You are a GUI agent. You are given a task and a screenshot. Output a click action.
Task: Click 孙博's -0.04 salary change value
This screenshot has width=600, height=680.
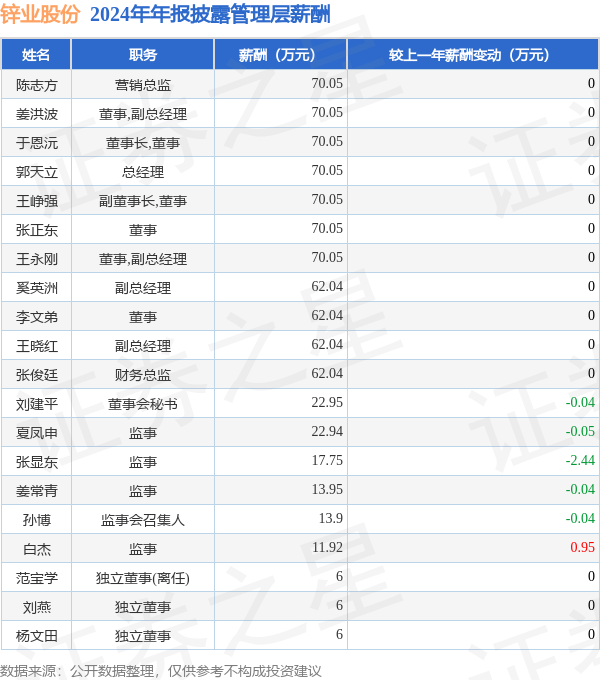click(x=580, y=518)
